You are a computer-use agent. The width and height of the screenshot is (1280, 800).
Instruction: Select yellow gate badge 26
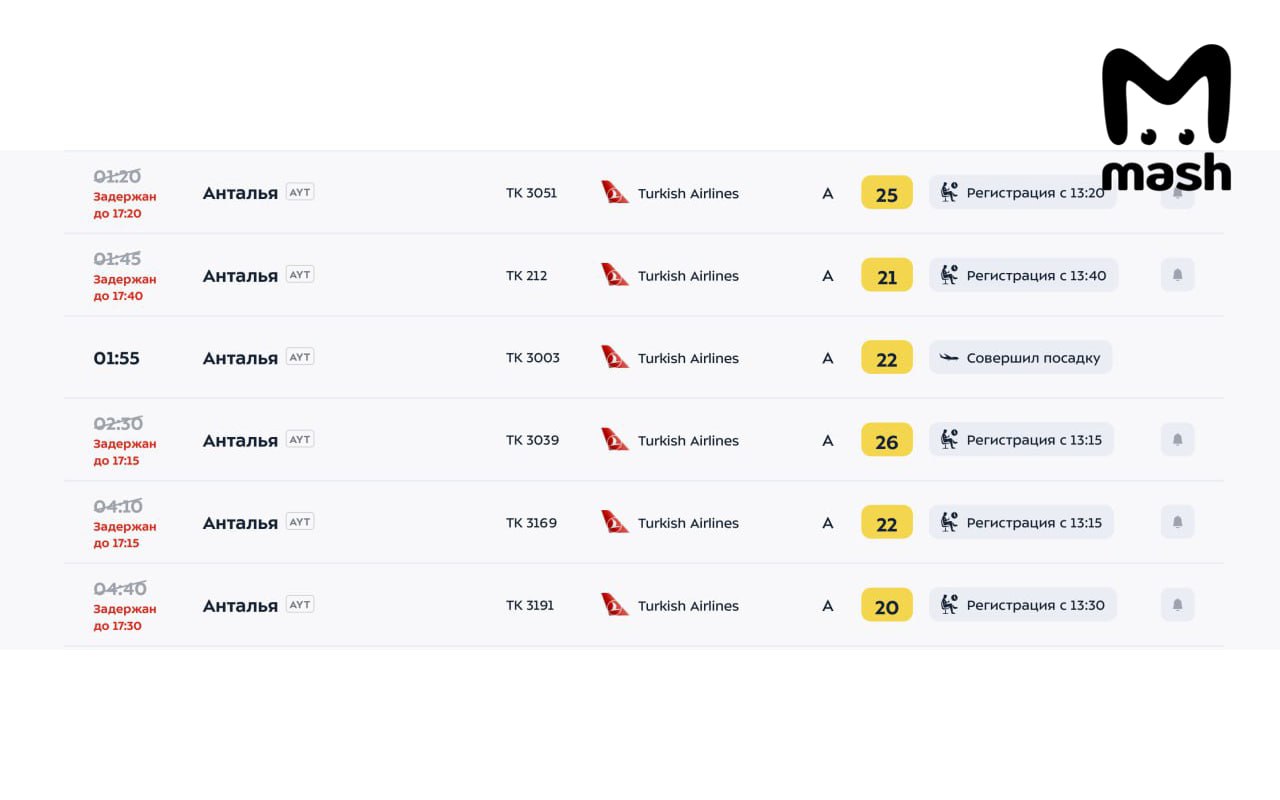(x=887, y=440)
